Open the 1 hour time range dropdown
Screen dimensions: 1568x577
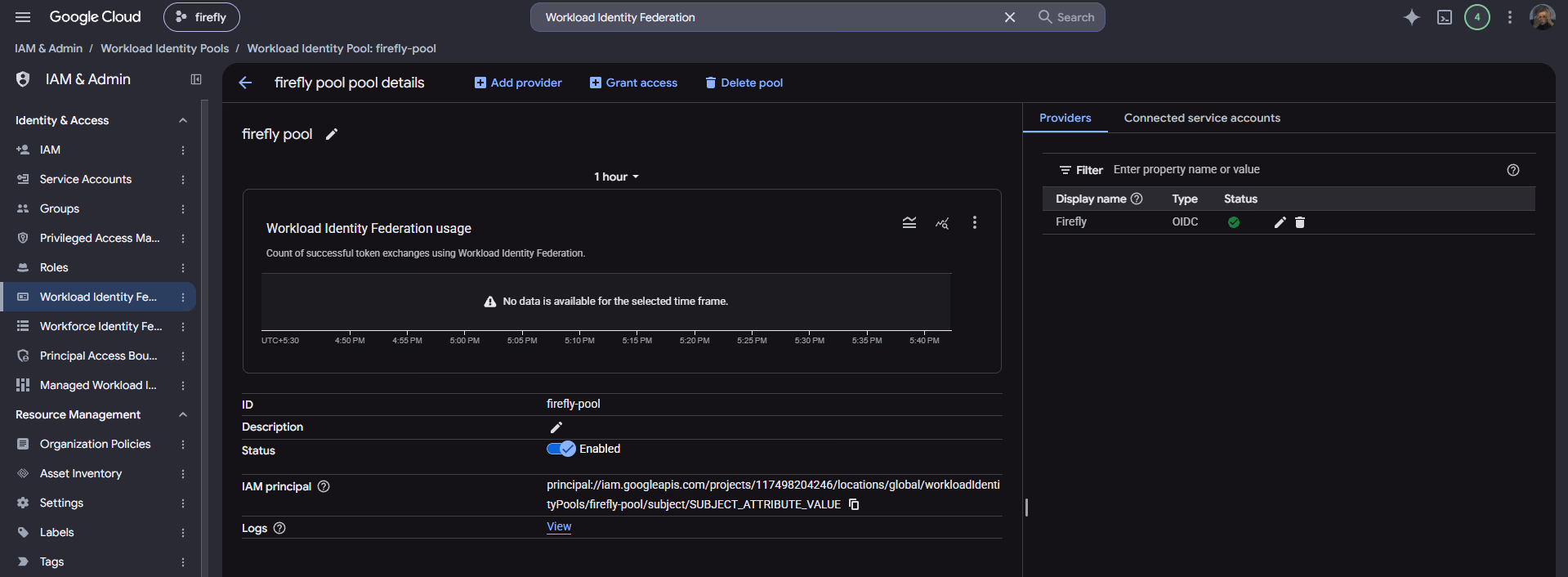coord(616,177)
